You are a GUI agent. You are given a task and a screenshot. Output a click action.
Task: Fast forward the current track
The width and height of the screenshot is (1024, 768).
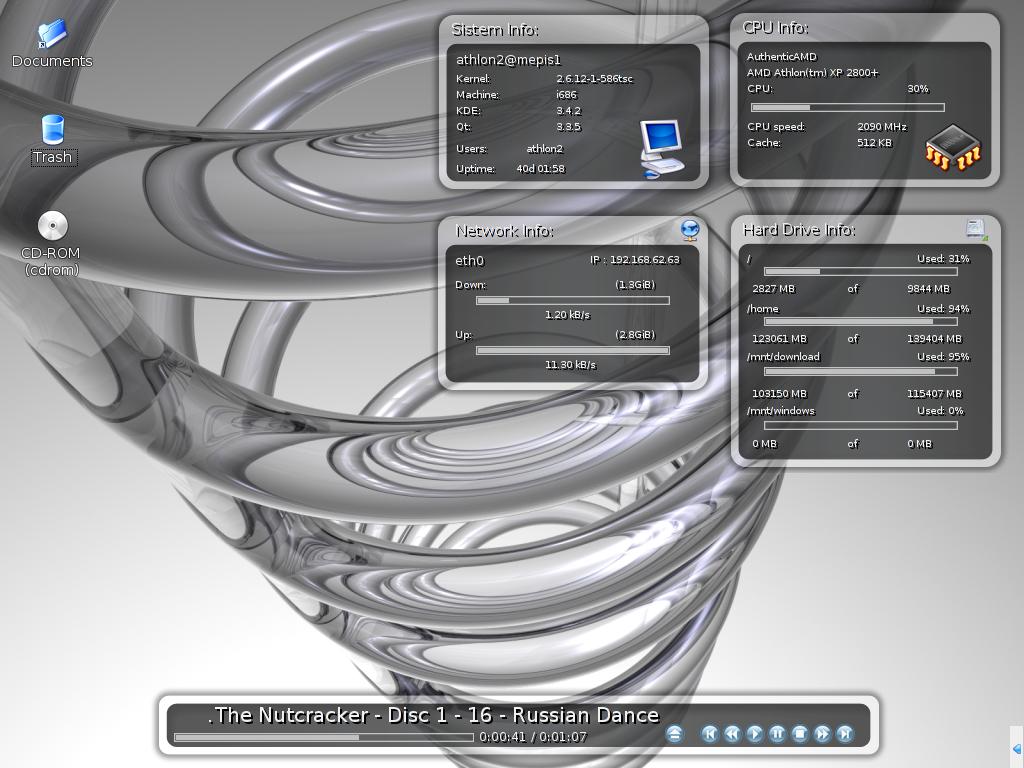coord(822,734)
